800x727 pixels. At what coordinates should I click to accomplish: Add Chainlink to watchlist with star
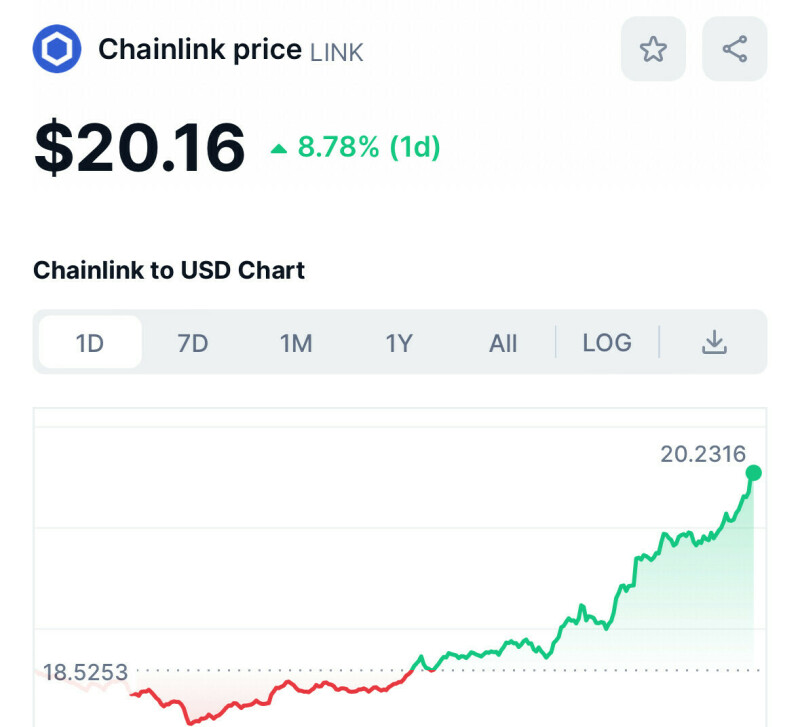coord(653,49)
